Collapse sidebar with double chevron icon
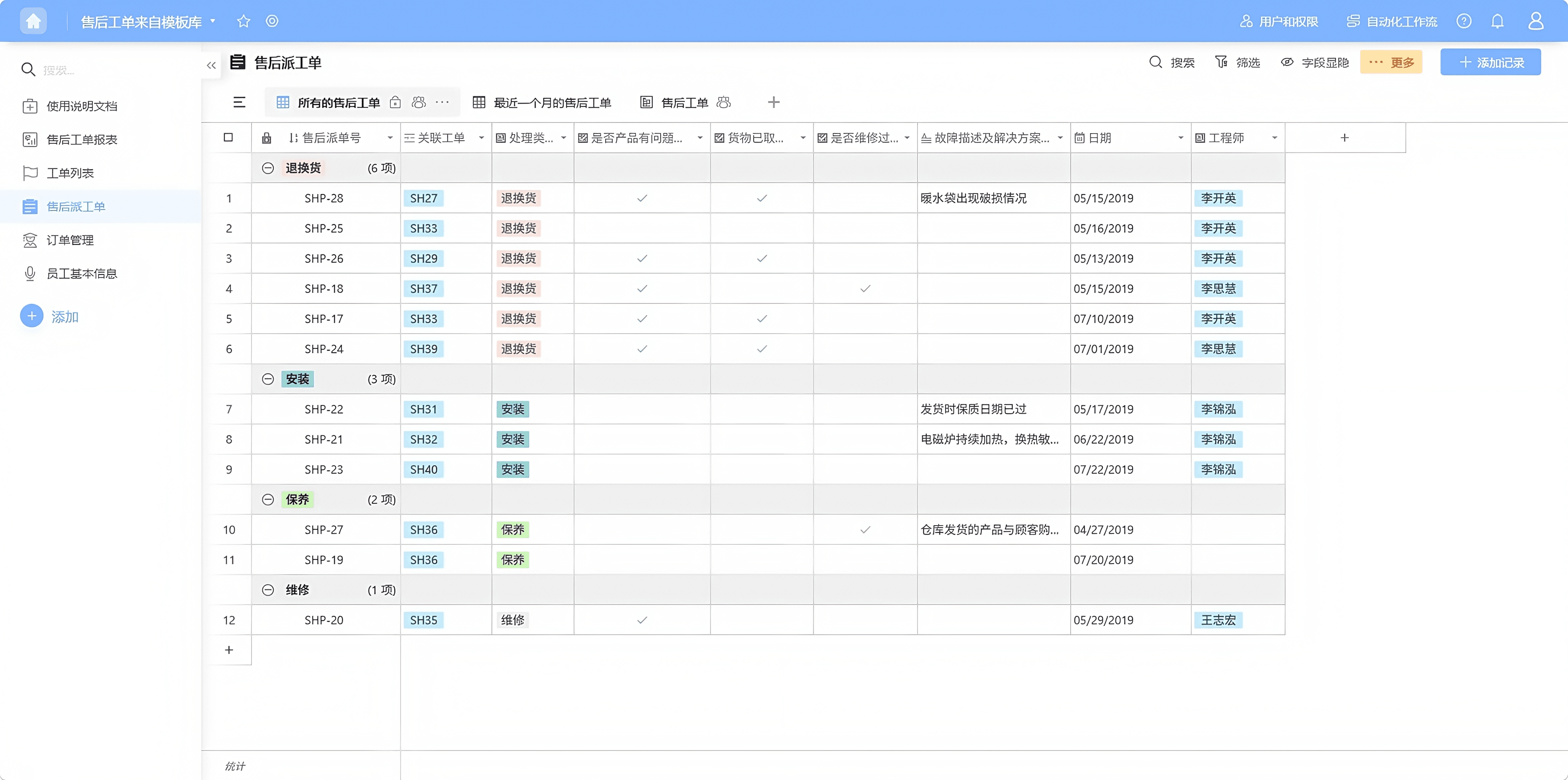Image resolution: width=1568 pixels, height=780 pixels. click(x=211, y=65)
